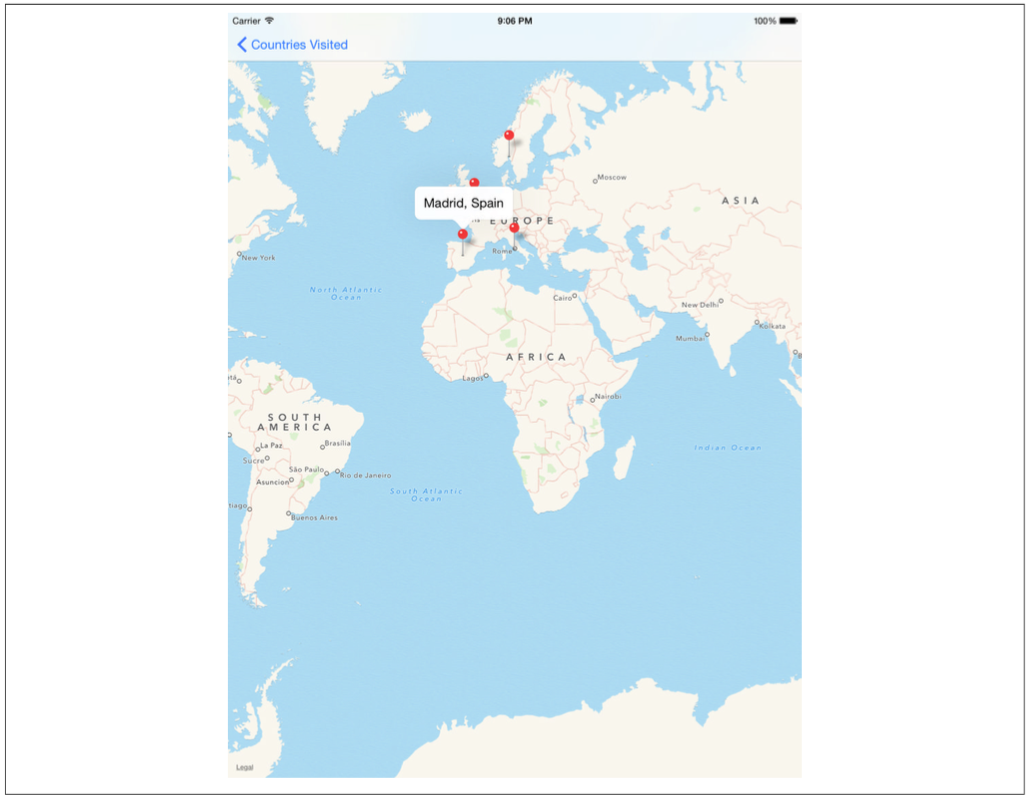Tap the New Delhi city label
Image resolution: width=1030 pixels, height=799 pixels.
700,305
